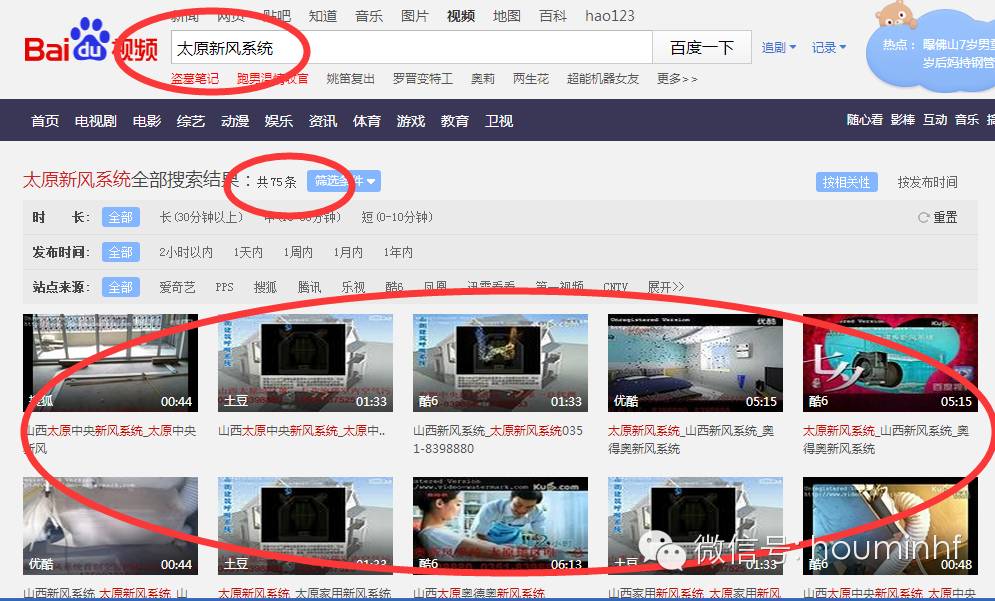Filter duration to 长(30分钟以上)
The height and width of the screenshot is (601, 995).
201,217
